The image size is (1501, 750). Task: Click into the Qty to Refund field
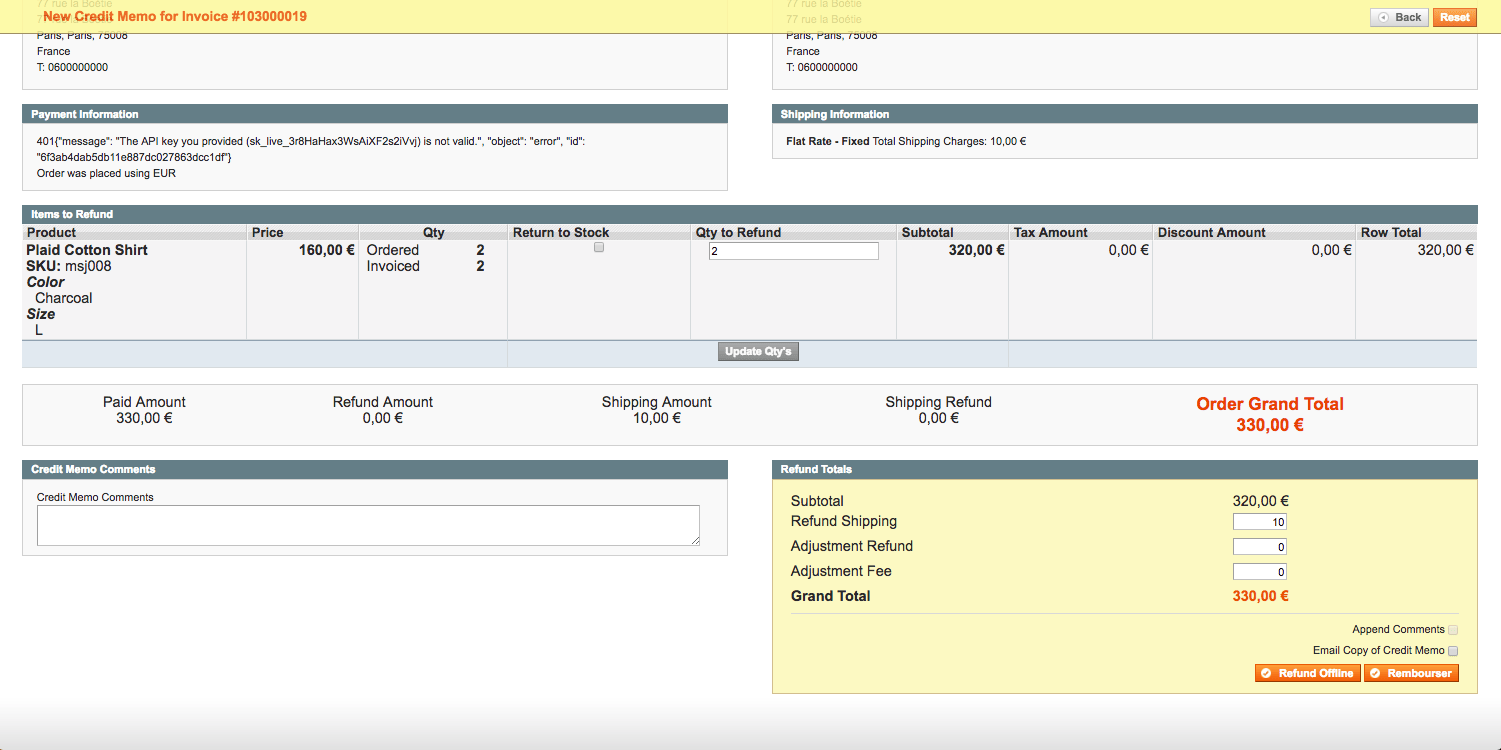pyautogui.click(x=793, y=250)
